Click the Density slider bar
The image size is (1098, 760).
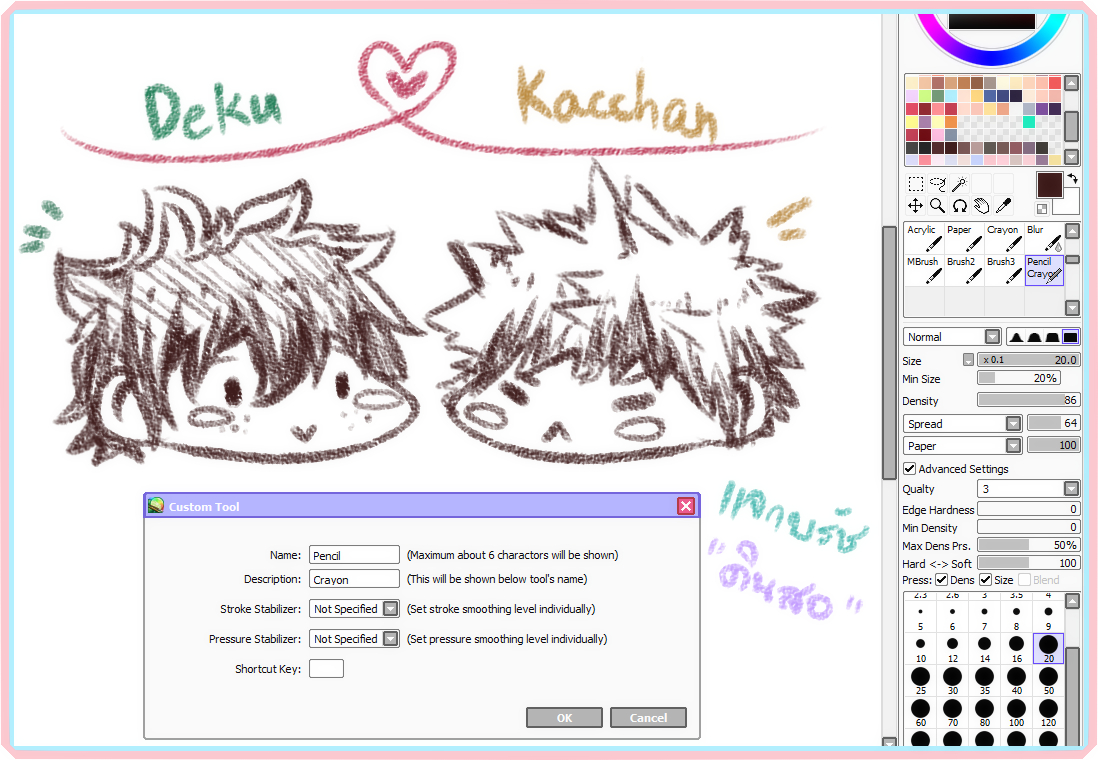(x=1029, y=401)
